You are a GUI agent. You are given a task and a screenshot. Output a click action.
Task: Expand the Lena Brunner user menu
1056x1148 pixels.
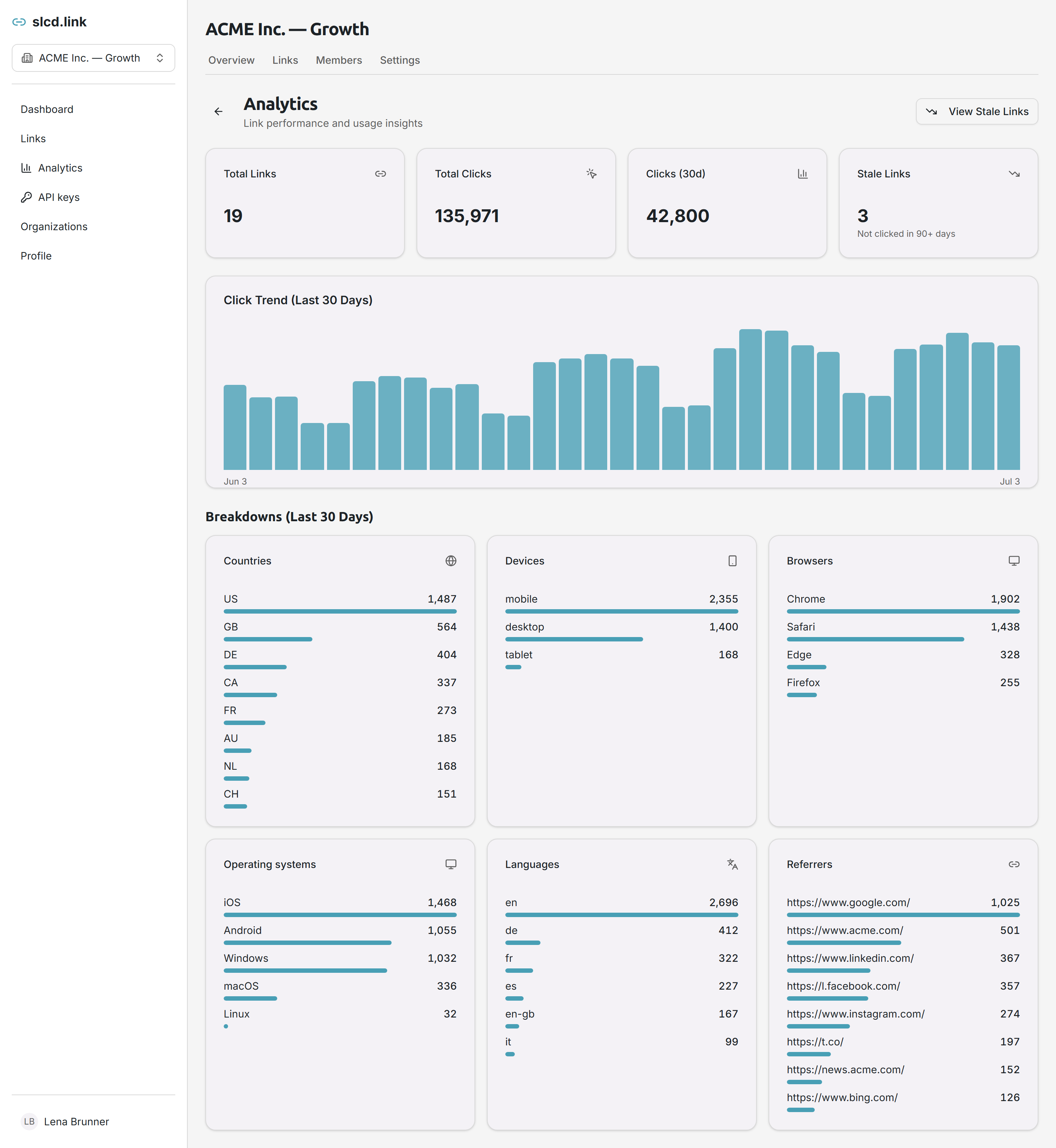click(x=93, y=1121)
